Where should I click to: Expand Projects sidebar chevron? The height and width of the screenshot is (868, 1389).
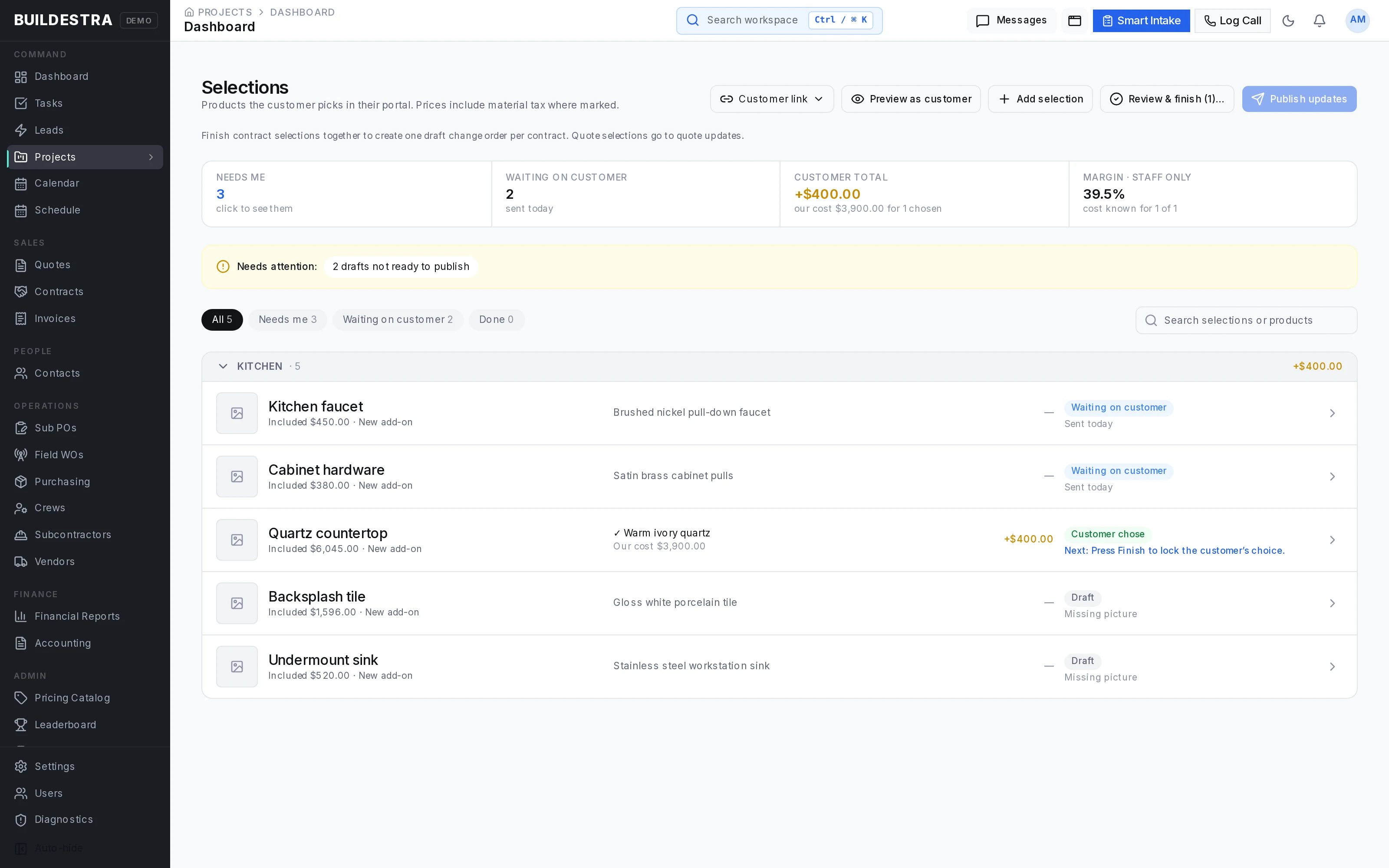point(151,157)
